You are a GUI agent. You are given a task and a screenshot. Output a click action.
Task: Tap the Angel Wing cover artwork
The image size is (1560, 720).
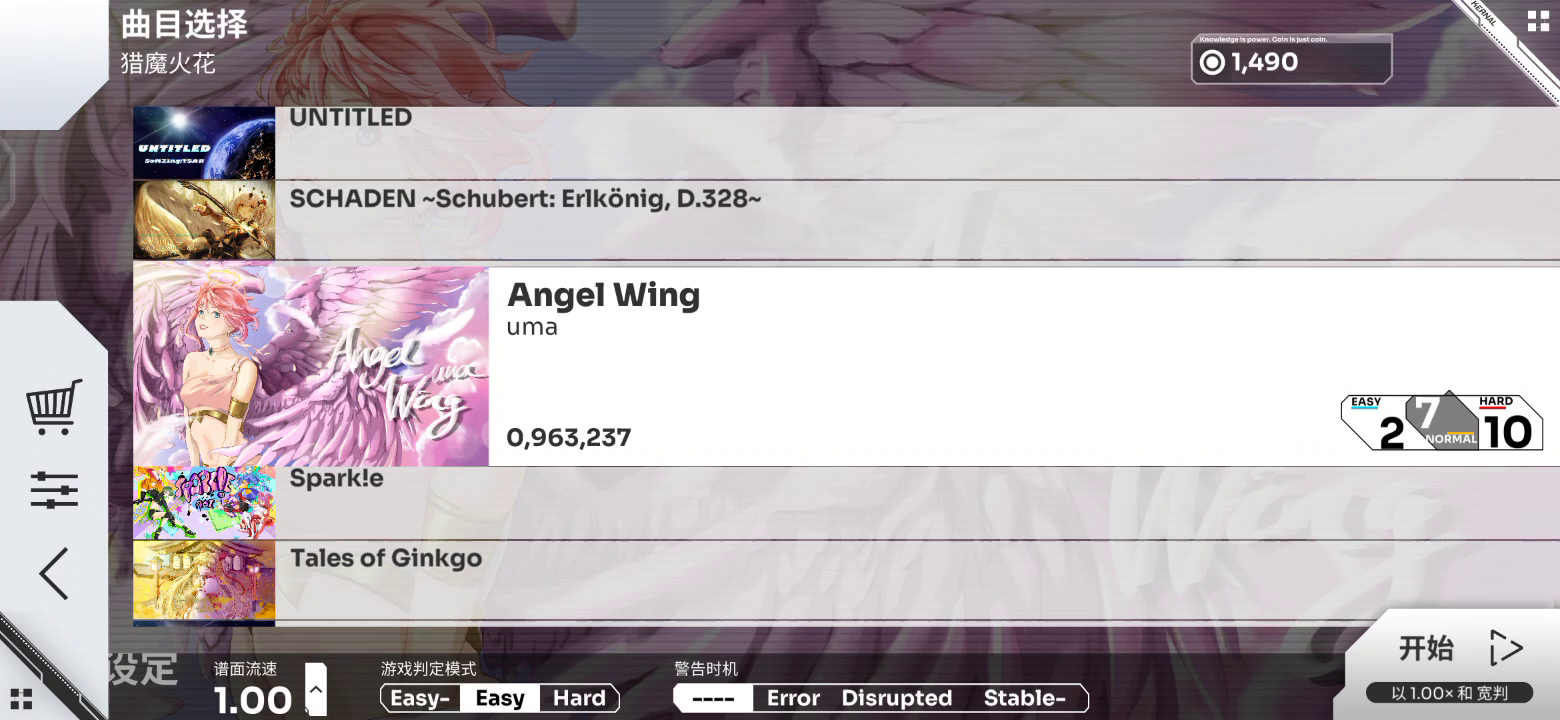point(311,365)
